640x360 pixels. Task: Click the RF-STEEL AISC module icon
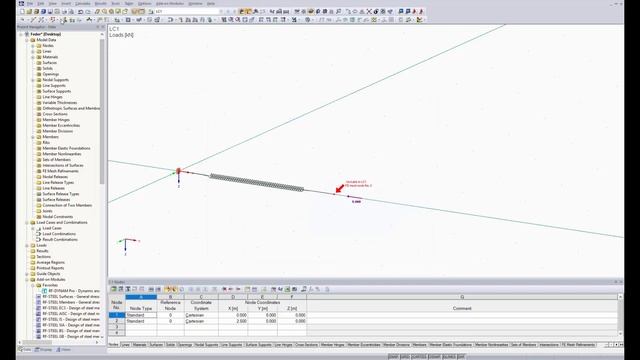tap(39, 314)
